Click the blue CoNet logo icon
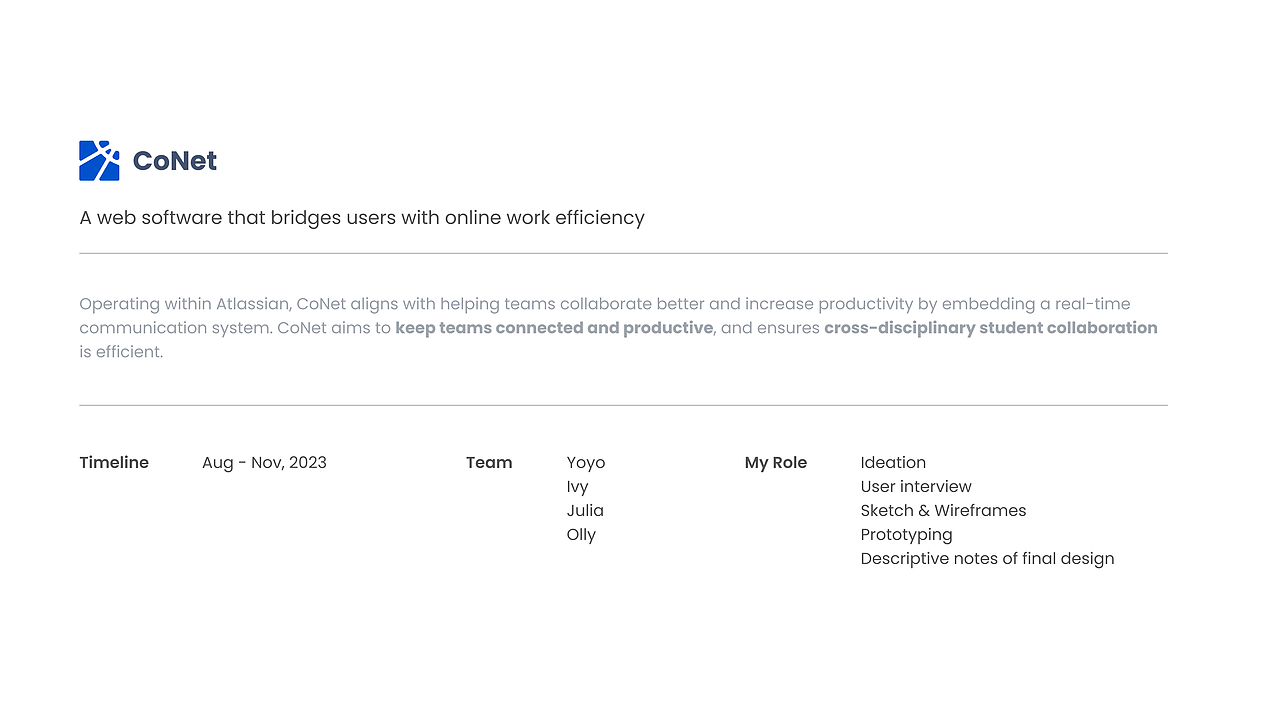The height and width of the screenshot is (720, 1280). pyautogui.click(x=99, y=161)
